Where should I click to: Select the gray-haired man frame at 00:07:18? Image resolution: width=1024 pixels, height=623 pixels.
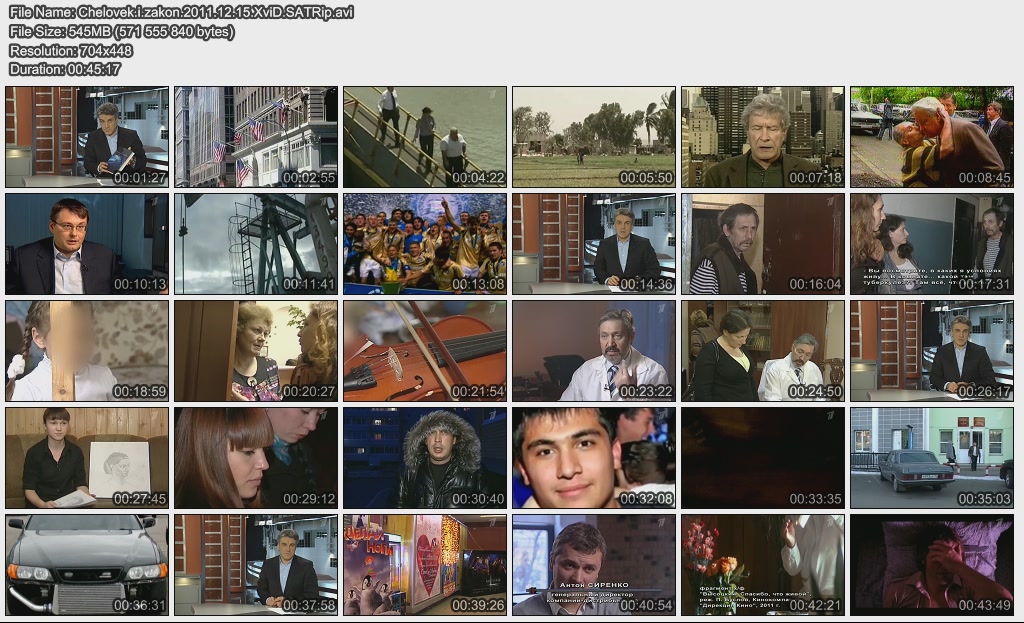[763, 137]
